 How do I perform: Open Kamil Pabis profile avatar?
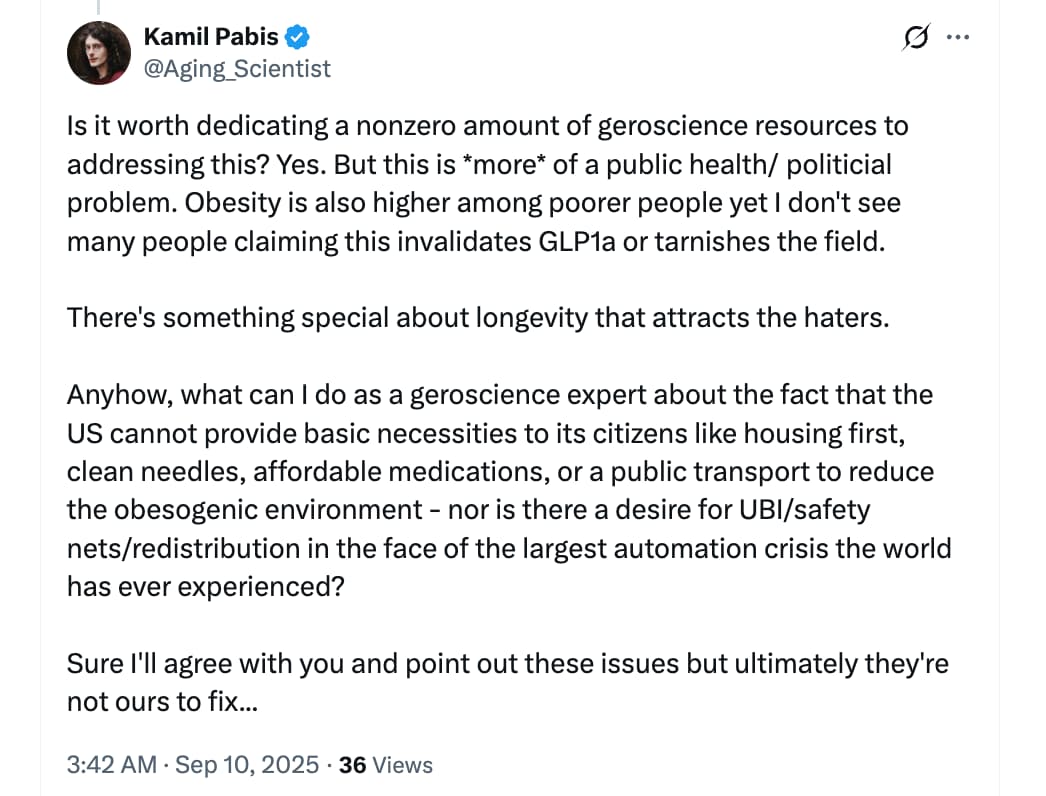[x=99, y=52]
